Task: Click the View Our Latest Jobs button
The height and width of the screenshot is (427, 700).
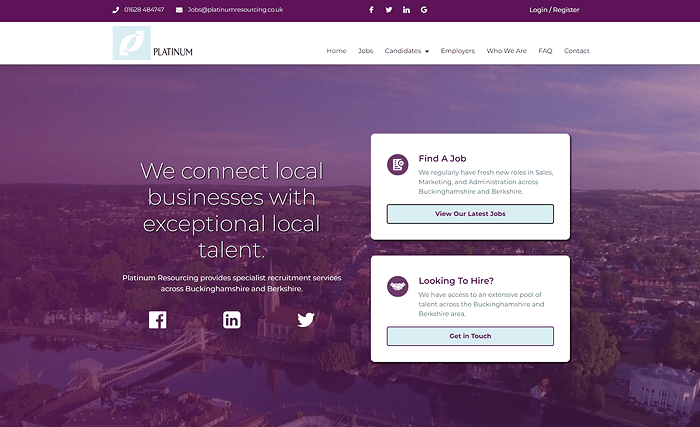Action: click(470, 214)
